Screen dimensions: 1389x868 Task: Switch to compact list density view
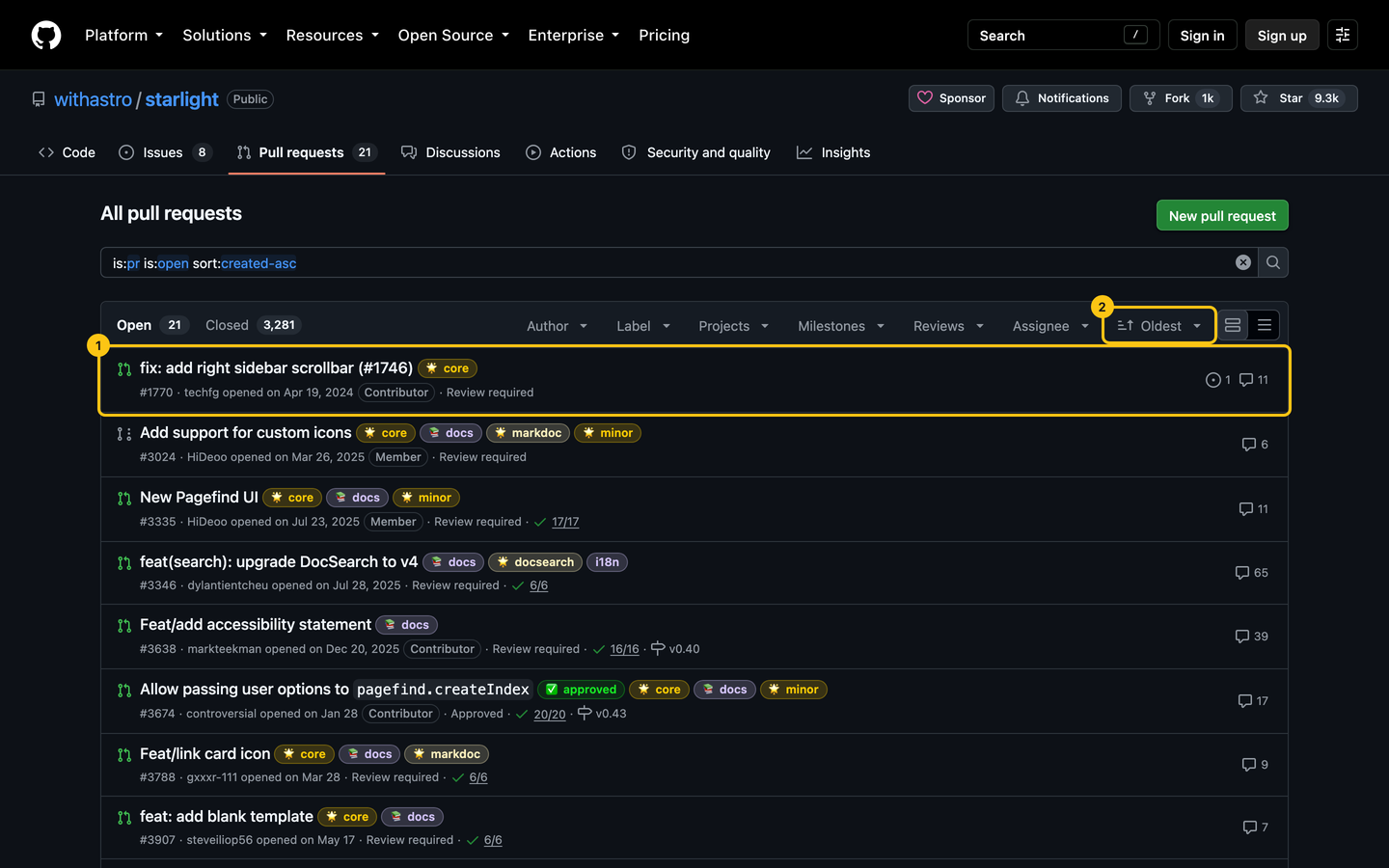click(x=1265, y=326)
